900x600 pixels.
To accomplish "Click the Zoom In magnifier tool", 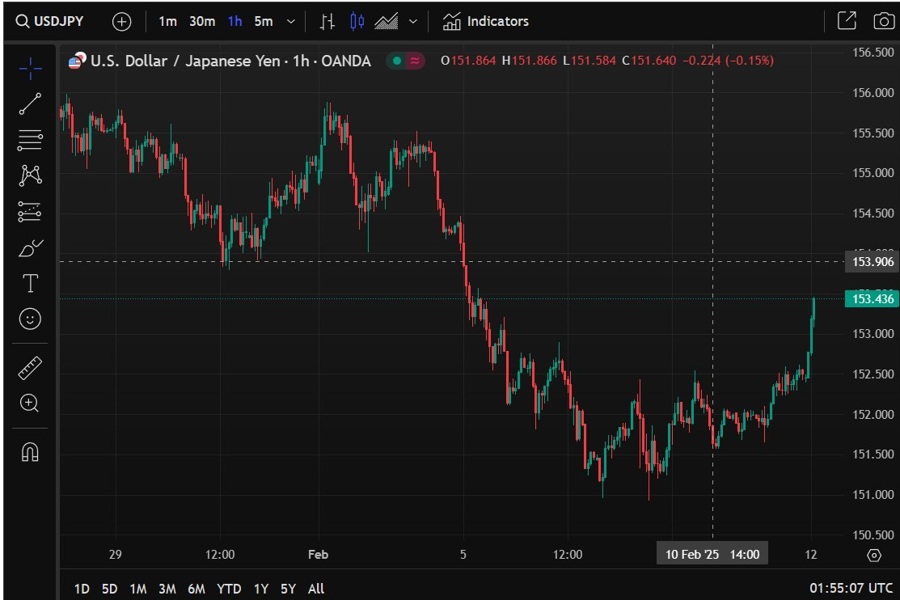I will (x=30, y=403).
